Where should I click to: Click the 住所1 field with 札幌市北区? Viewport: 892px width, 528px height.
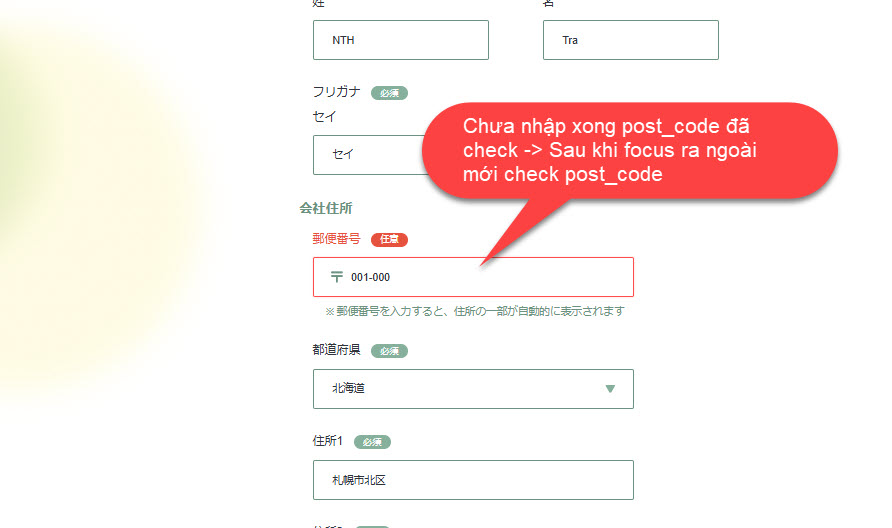(473, 480)
